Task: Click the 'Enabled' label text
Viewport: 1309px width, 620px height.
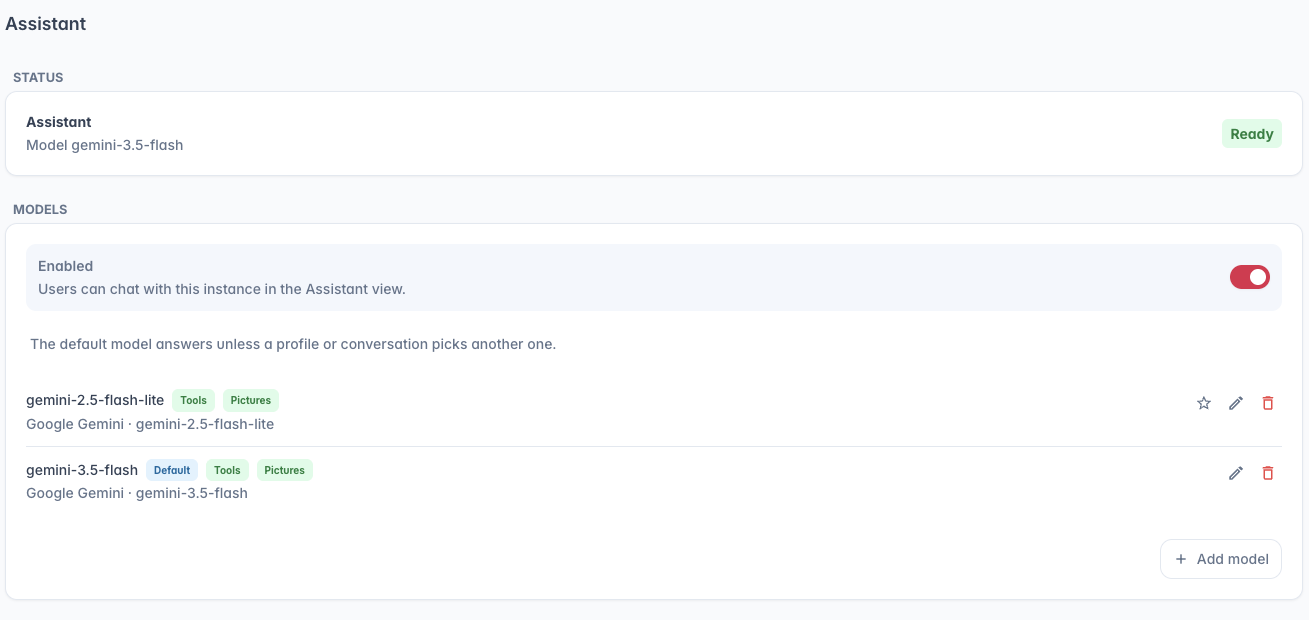Action: click(x=66, y=266)
